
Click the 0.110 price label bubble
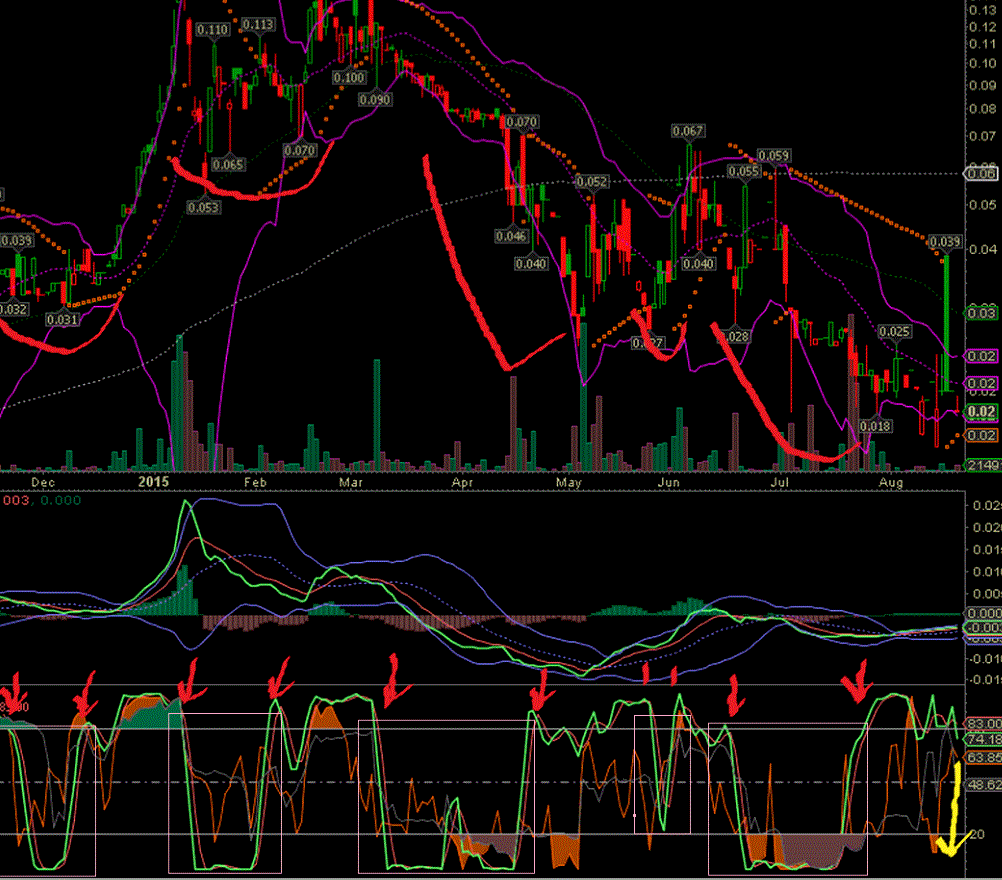coord(212,30)
